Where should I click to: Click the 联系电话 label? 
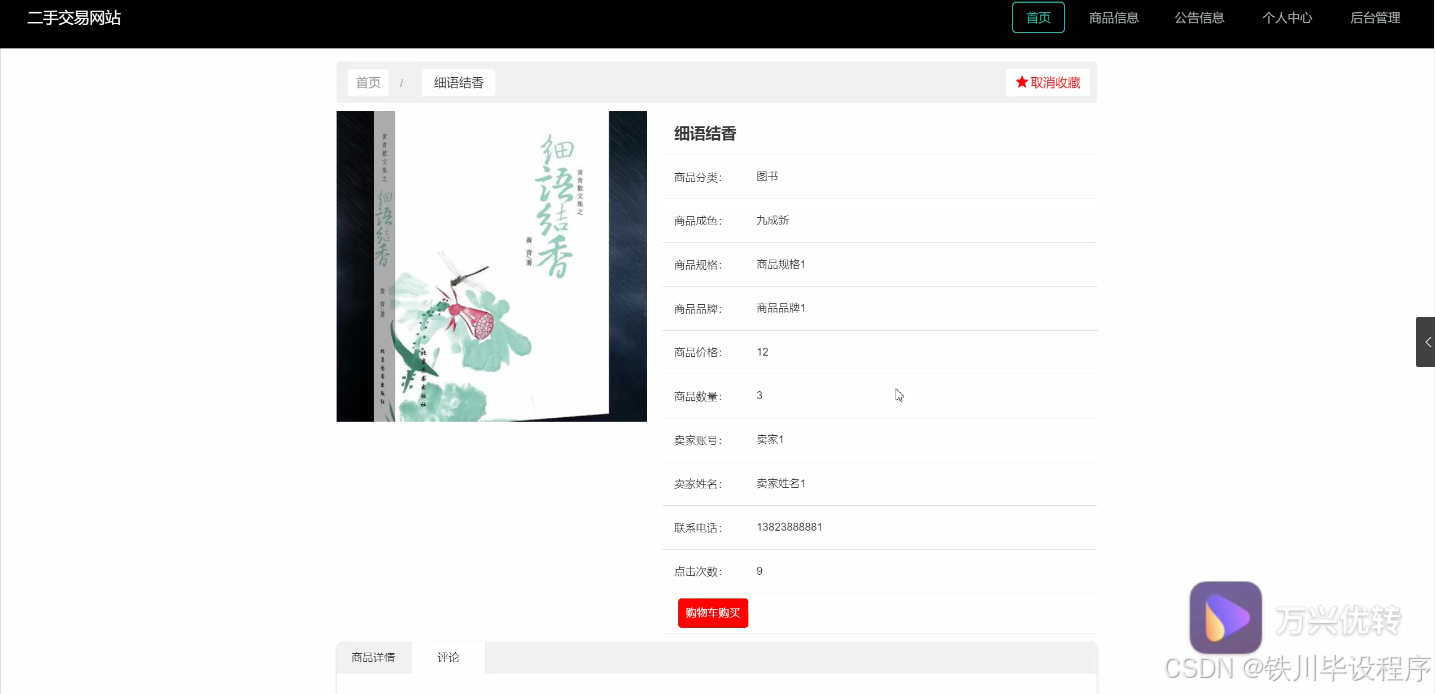(698, 528)
